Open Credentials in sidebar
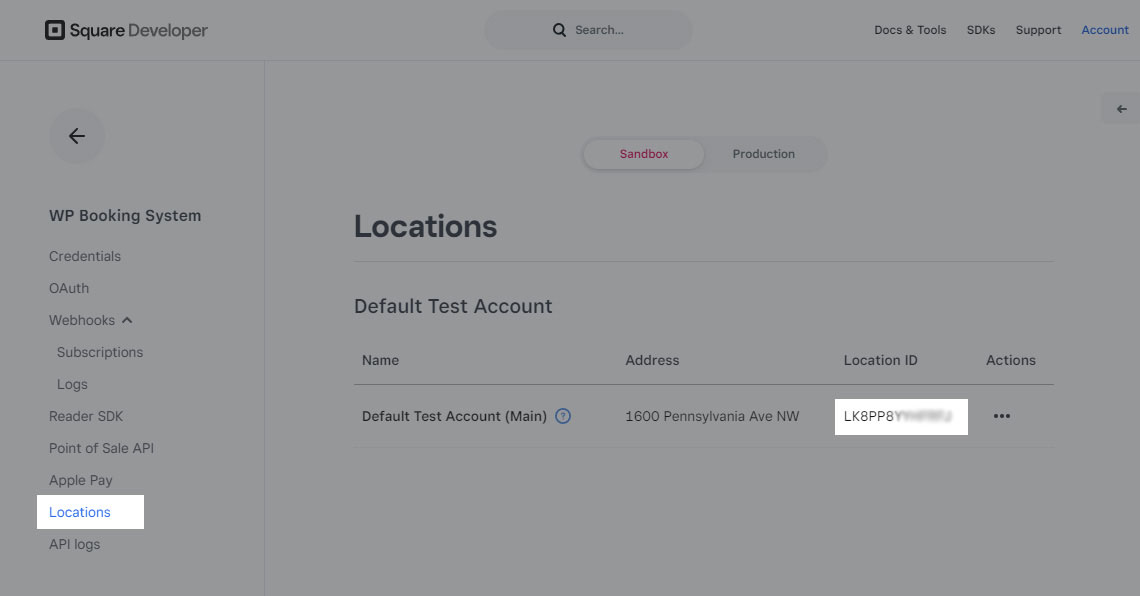1140x596 pixels. coord(85,257)
